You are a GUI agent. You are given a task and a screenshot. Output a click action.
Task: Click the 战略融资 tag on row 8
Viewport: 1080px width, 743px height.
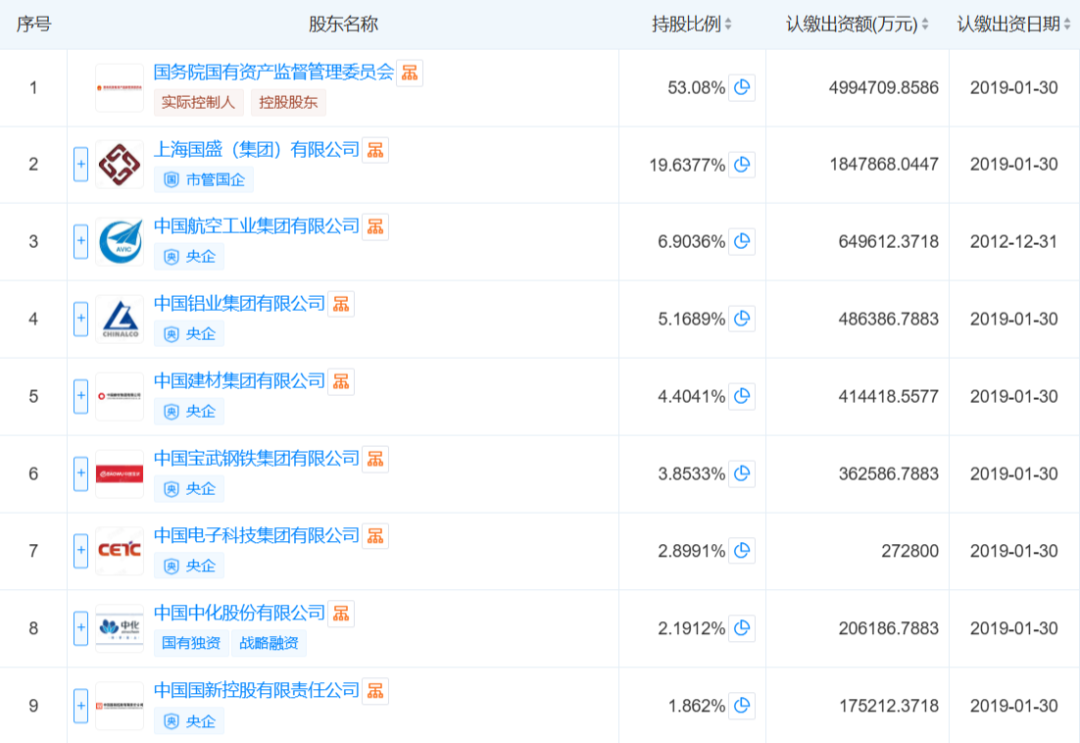tap(269, 643)
